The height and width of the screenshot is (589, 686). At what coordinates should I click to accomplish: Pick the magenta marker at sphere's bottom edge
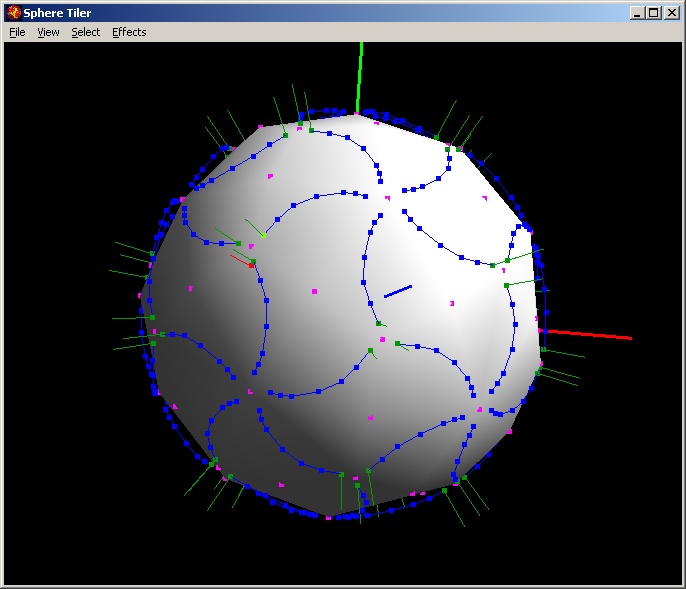coord(328,517)
